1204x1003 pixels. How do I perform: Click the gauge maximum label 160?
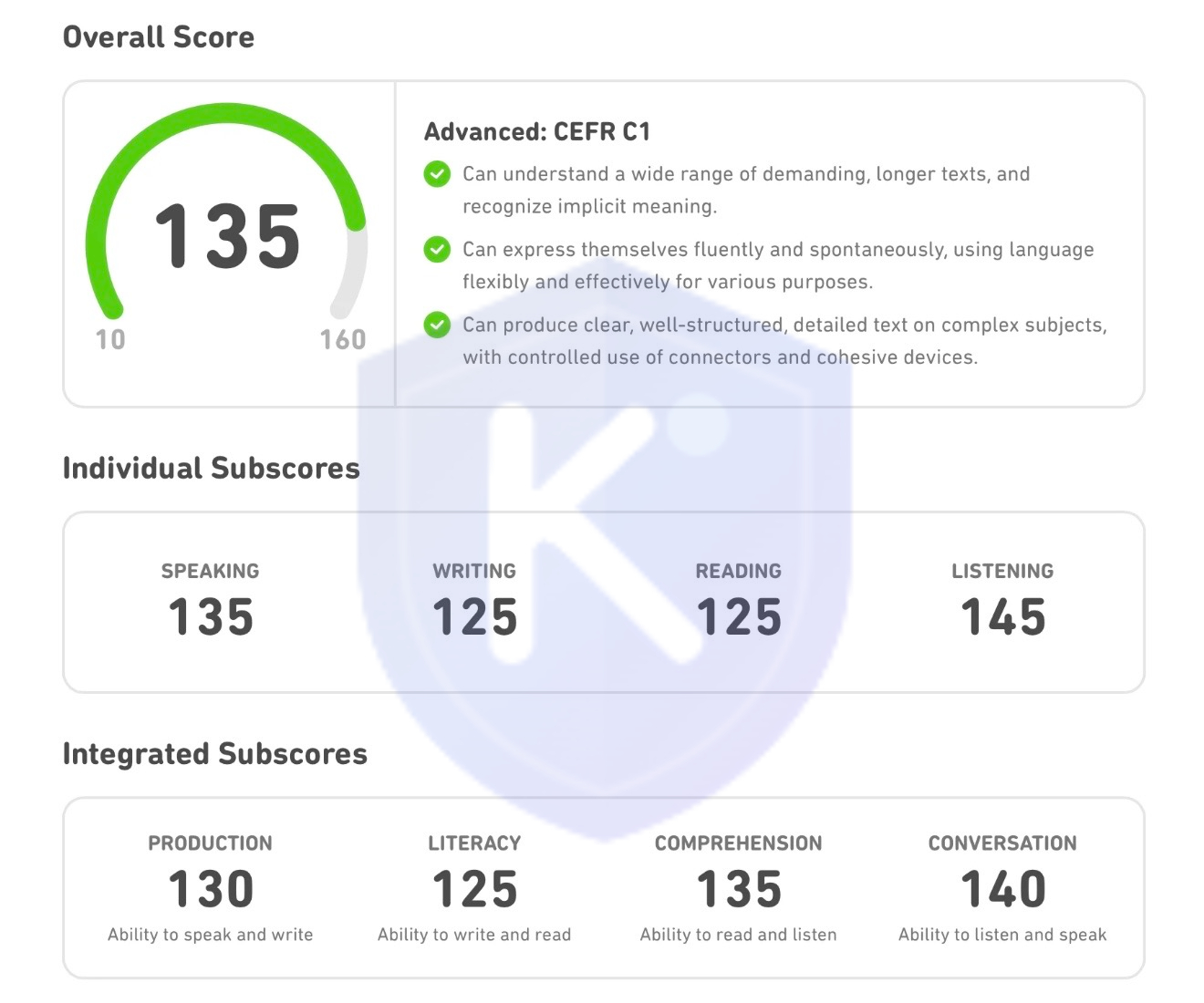pyautogui.click(x=343, y=340)
